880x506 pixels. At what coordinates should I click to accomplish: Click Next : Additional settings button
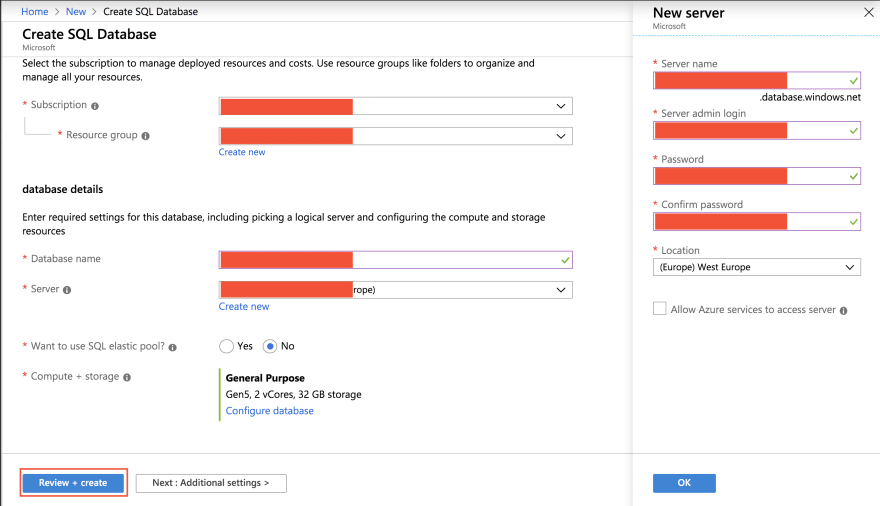211,483
